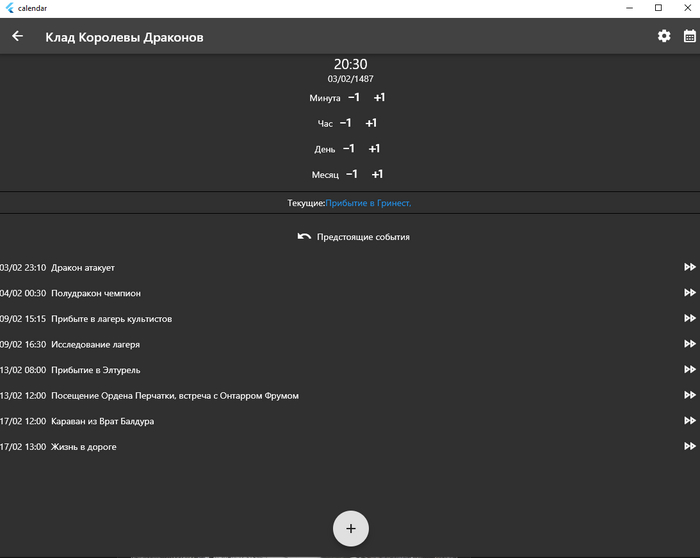This screenshot has width=700, height=558.
Task: Add a new event with plus button
Action: pyautogui.click(x=350, y=529)
